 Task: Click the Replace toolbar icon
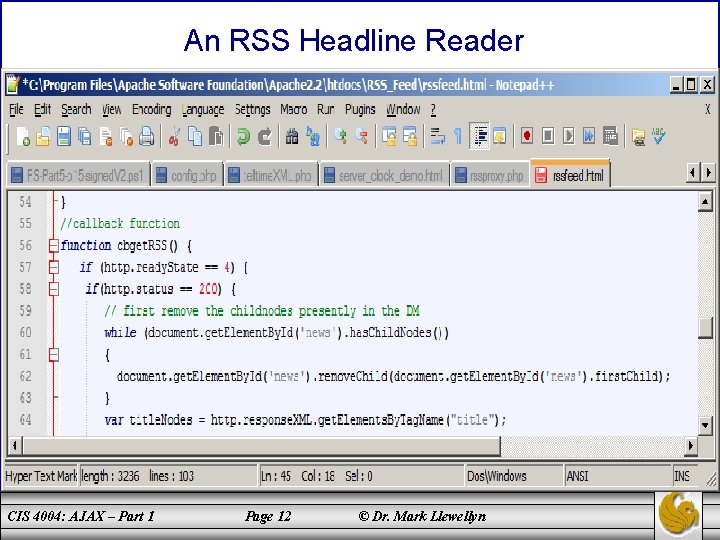(x=313, y=136)
